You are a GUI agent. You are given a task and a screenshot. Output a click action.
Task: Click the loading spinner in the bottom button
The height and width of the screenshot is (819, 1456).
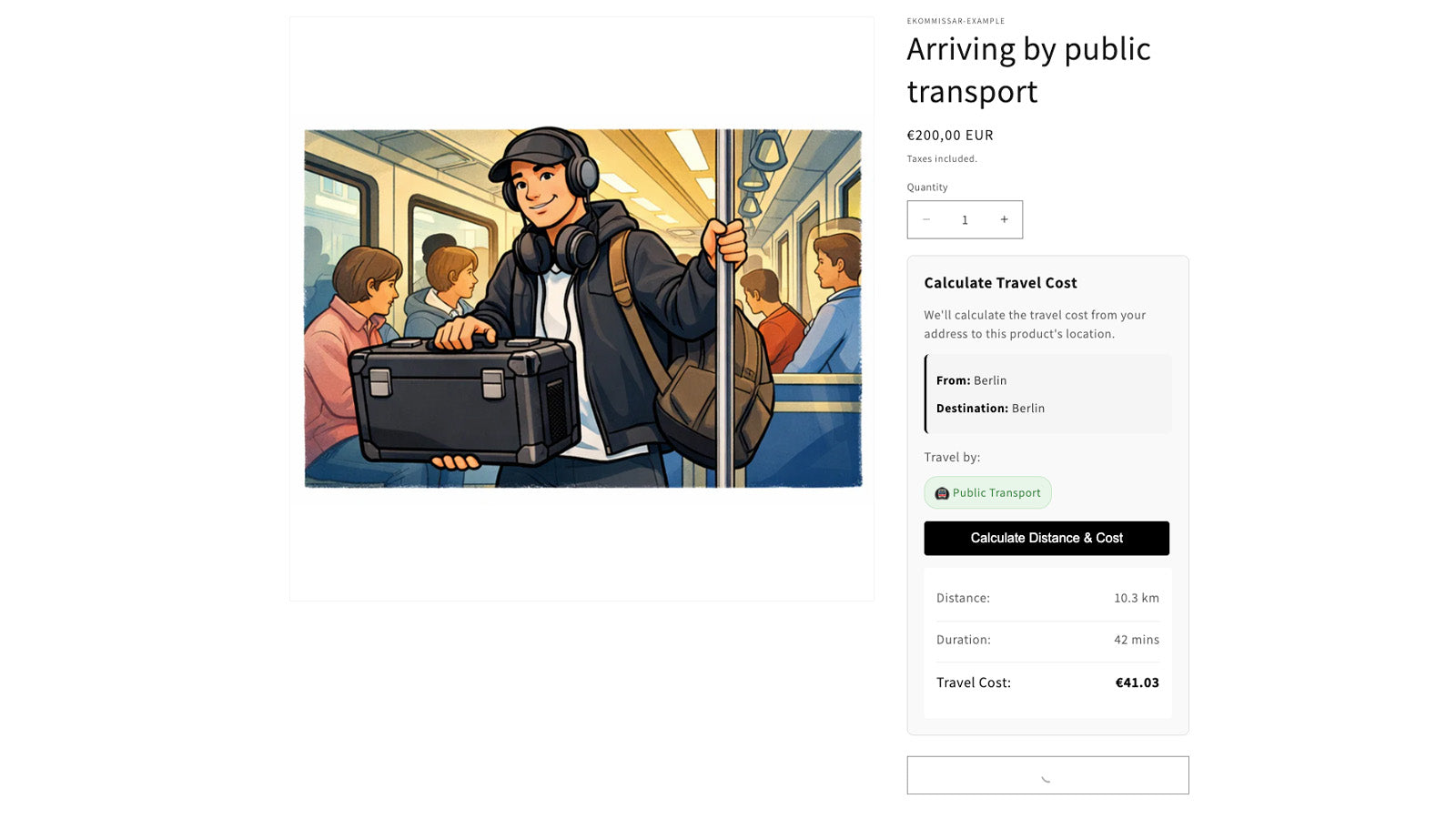coord(1046,776)
